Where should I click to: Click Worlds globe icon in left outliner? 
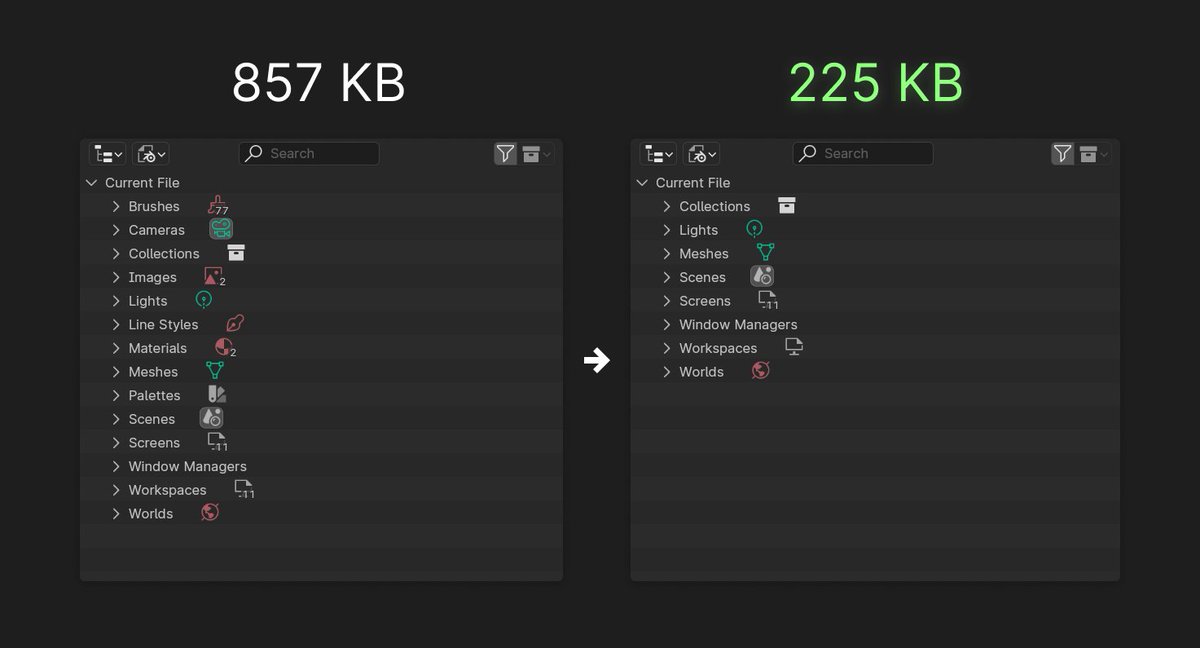coord(210,513)
